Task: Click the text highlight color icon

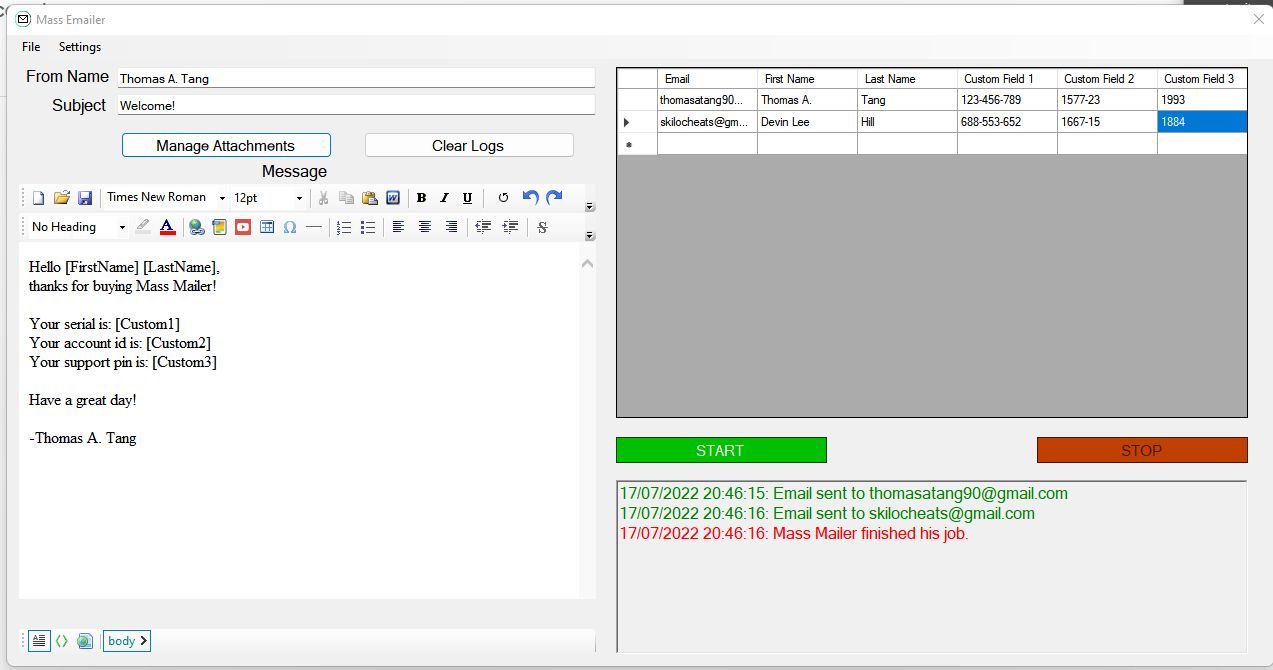Action: (x=143, y=227)
